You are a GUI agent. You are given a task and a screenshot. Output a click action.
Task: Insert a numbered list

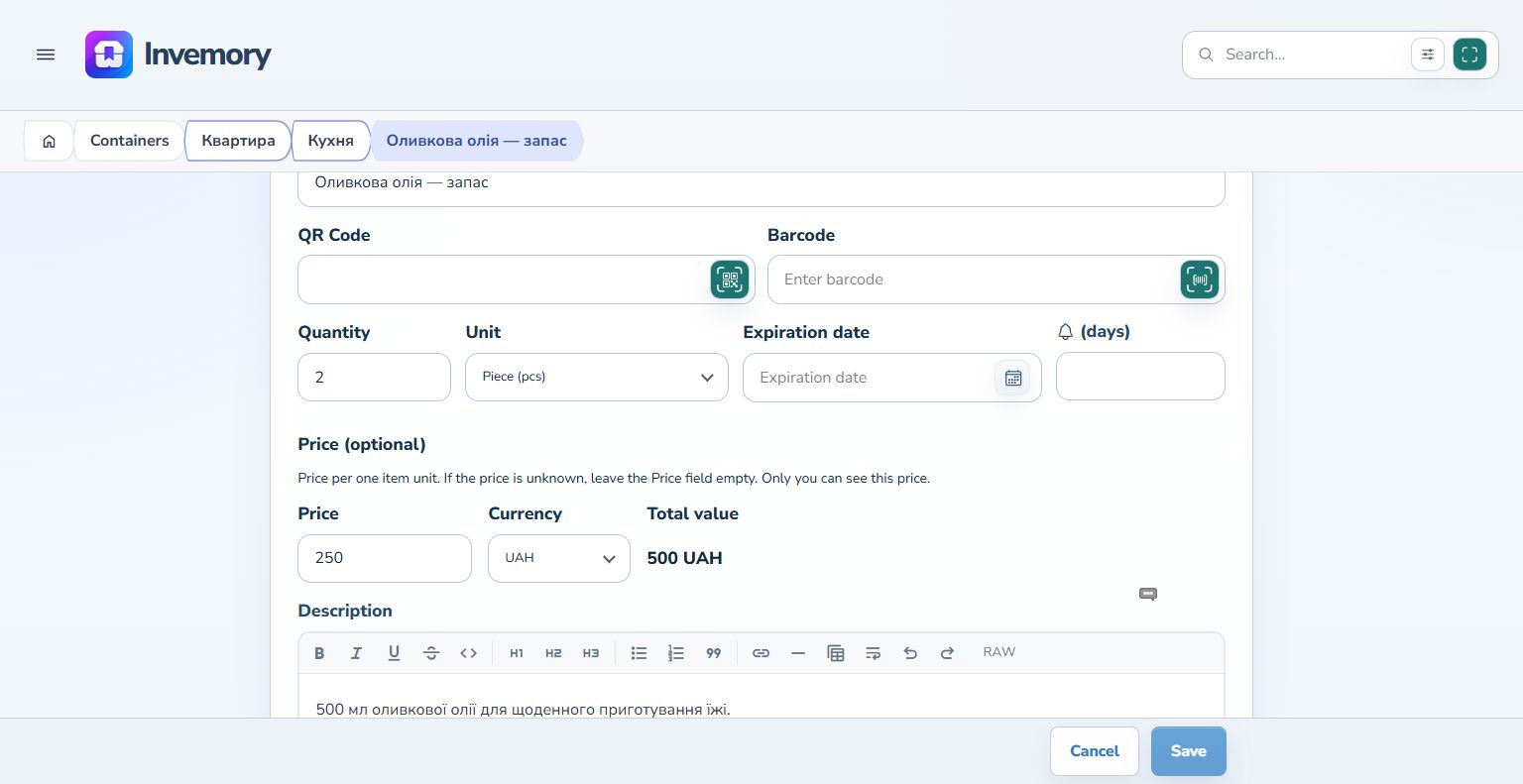tap(676, 653)
